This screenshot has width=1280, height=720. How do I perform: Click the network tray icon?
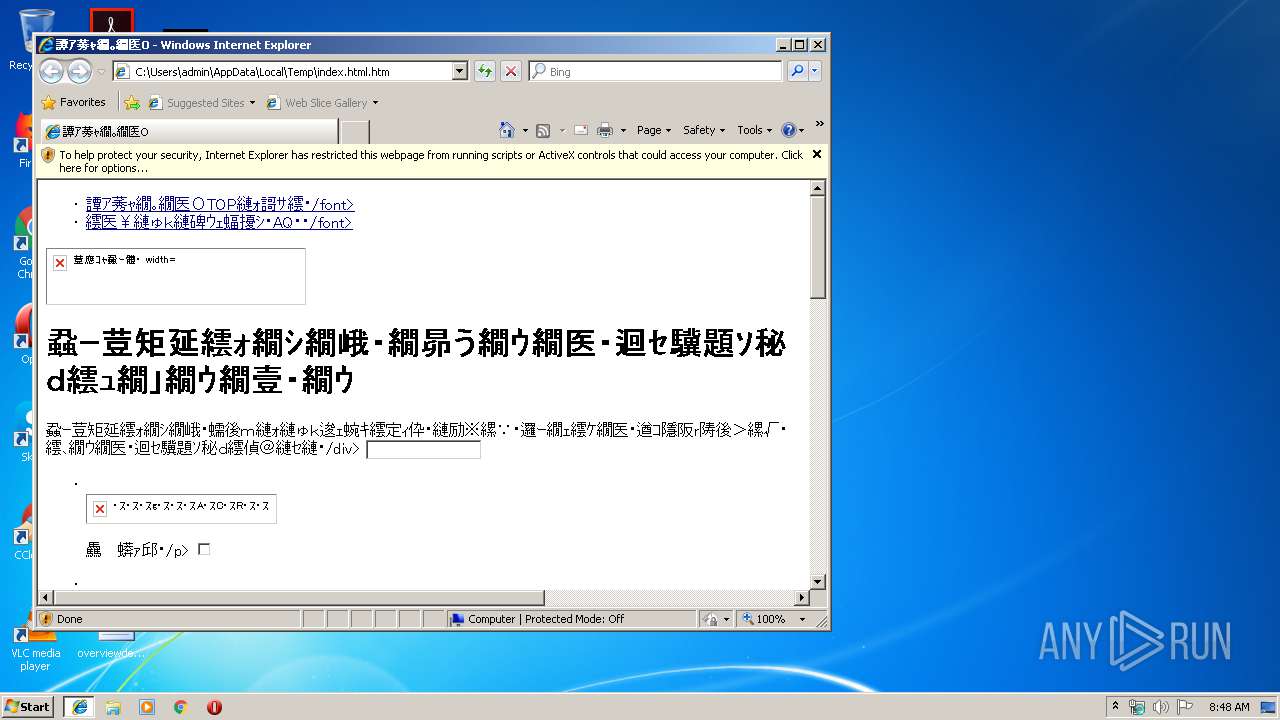pos(1137,707)
